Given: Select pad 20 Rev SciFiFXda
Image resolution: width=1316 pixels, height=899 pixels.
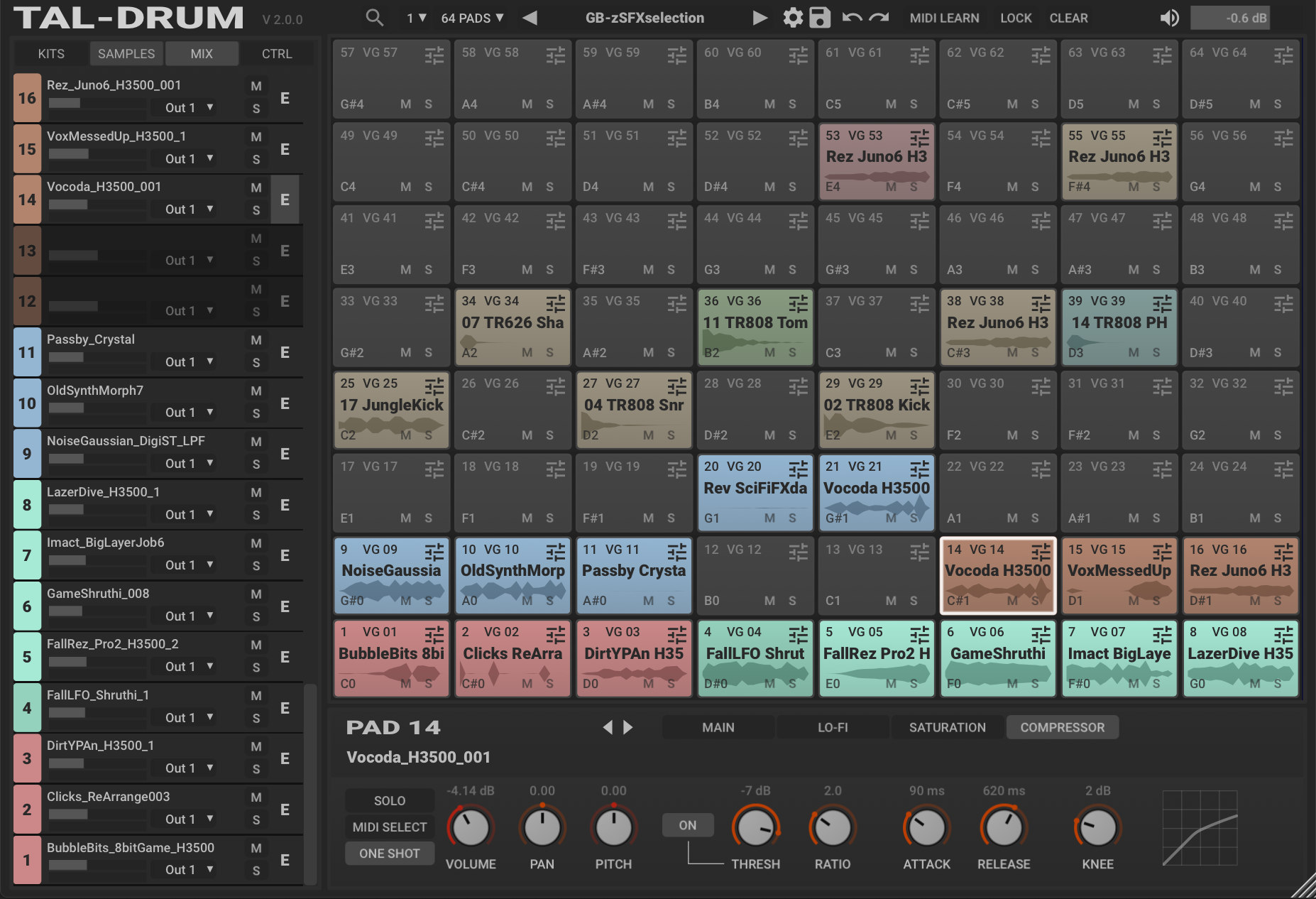Looking at the screenshot, I should 755,494.
